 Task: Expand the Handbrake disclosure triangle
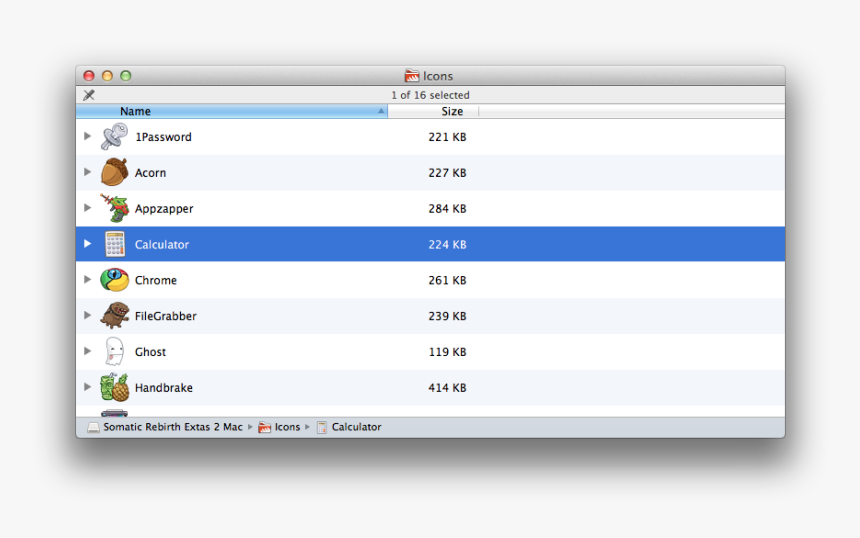pyautogui.click(x=87, y=387)
